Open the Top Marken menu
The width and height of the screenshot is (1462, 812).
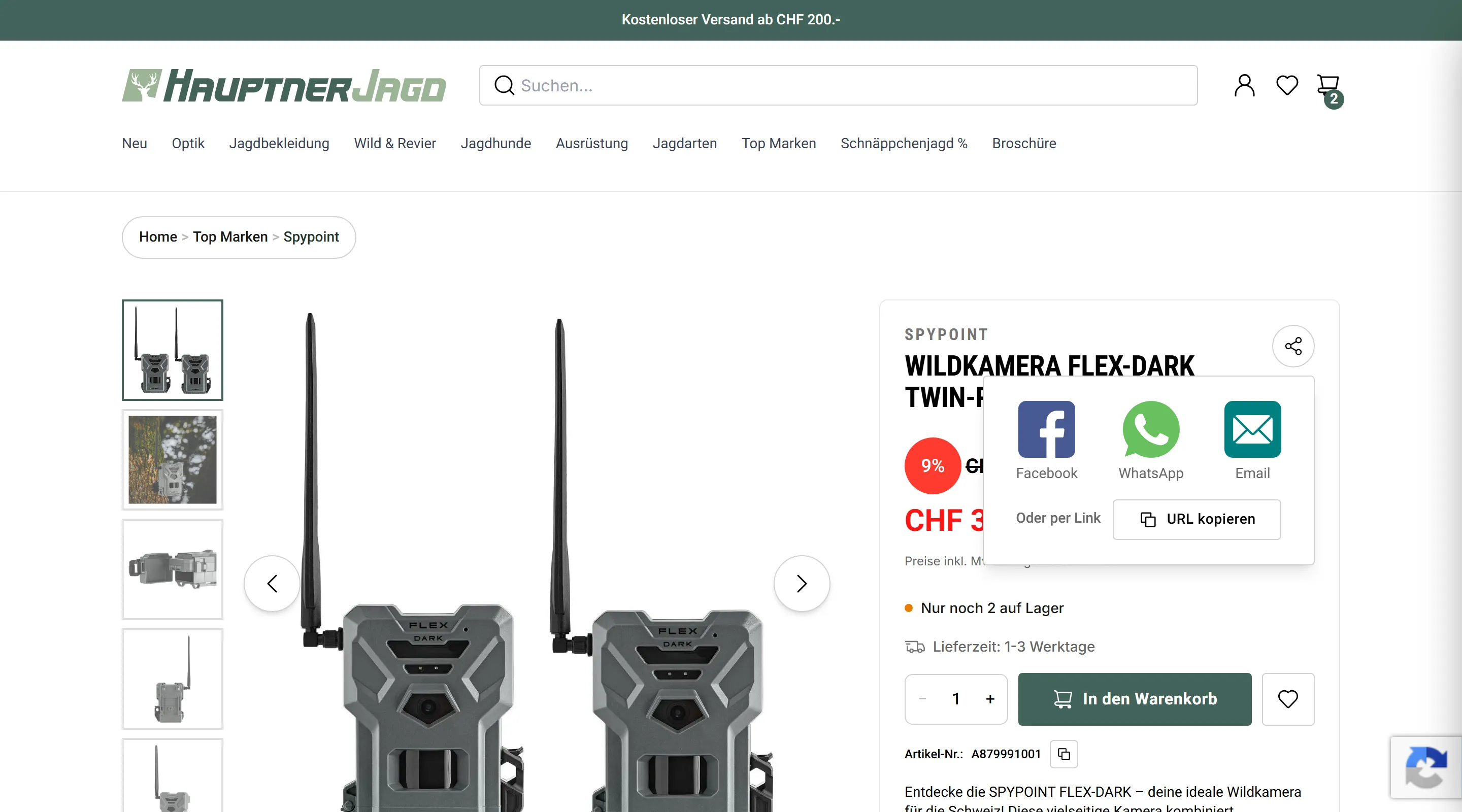779,144
